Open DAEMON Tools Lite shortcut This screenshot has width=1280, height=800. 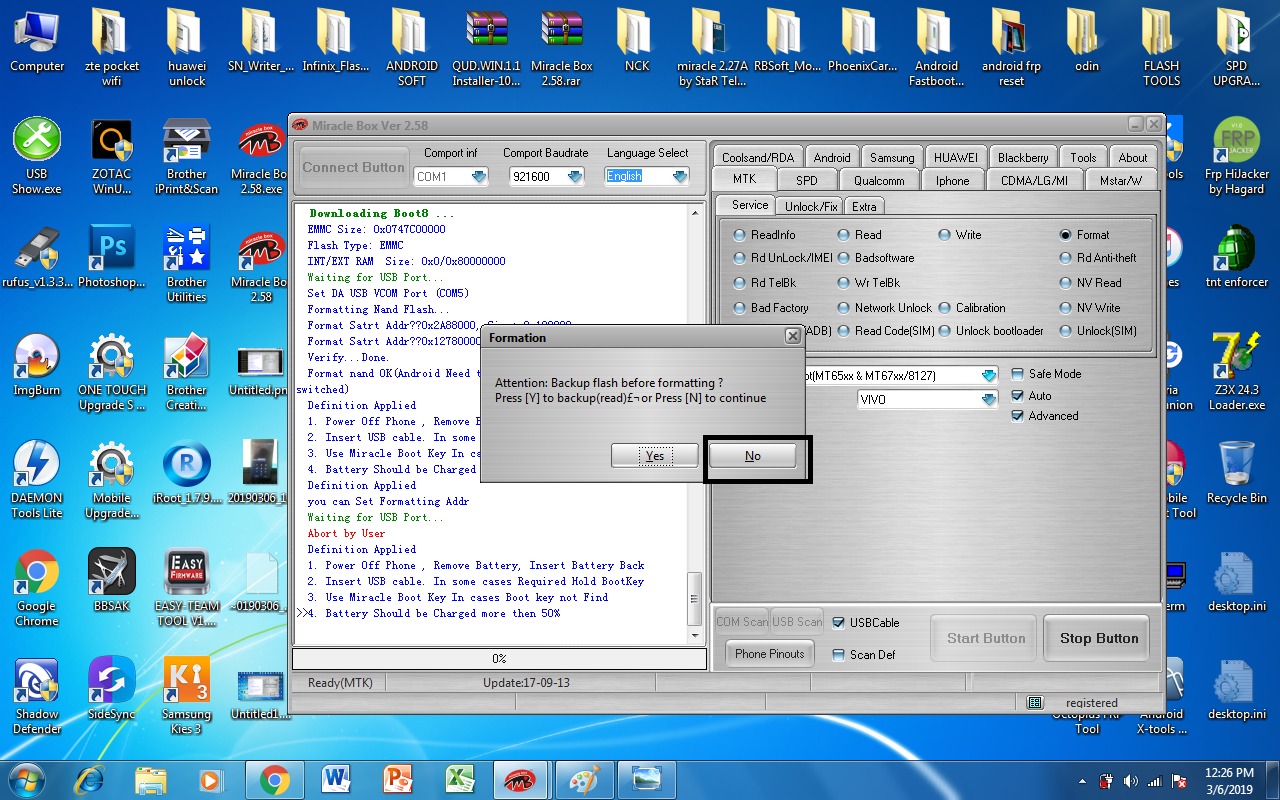pos(37,478)
